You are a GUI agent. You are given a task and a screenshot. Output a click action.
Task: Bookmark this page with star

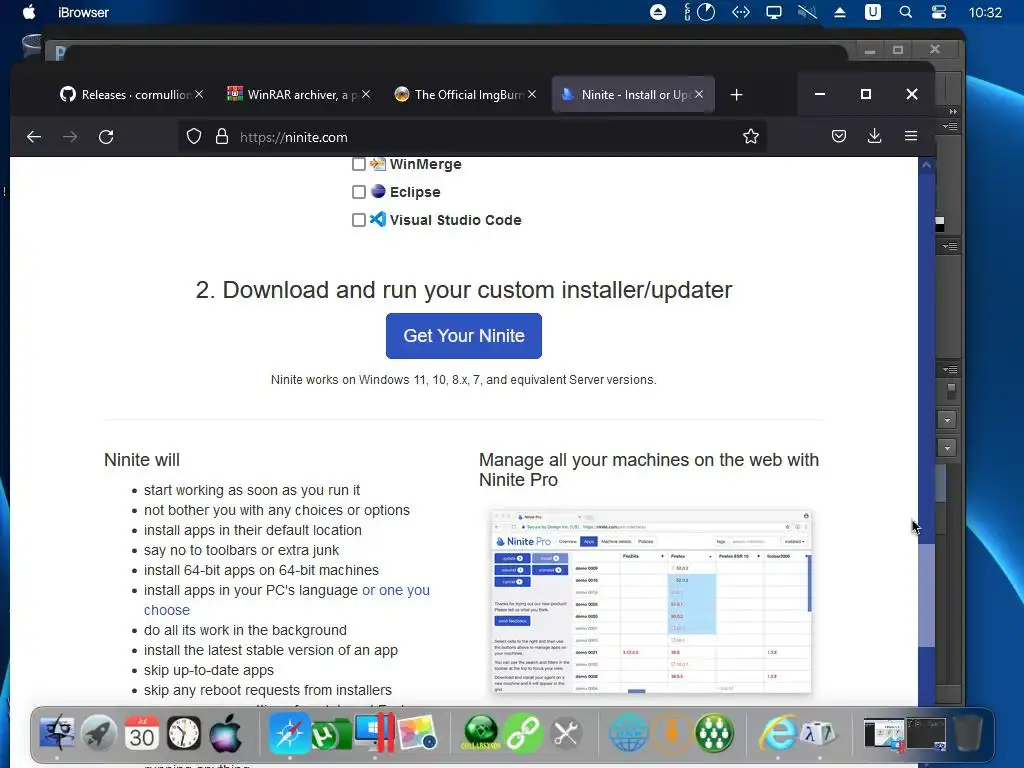coord(751,136)
